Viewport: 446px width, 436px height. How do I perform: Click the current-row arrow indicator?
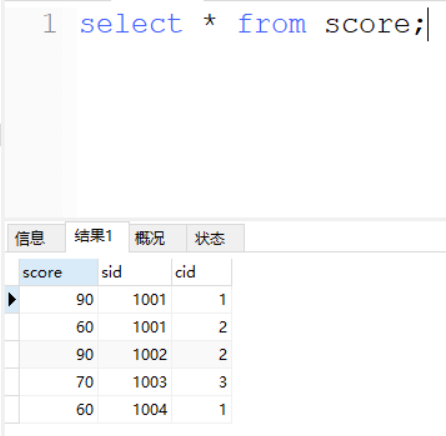(12, 299)
